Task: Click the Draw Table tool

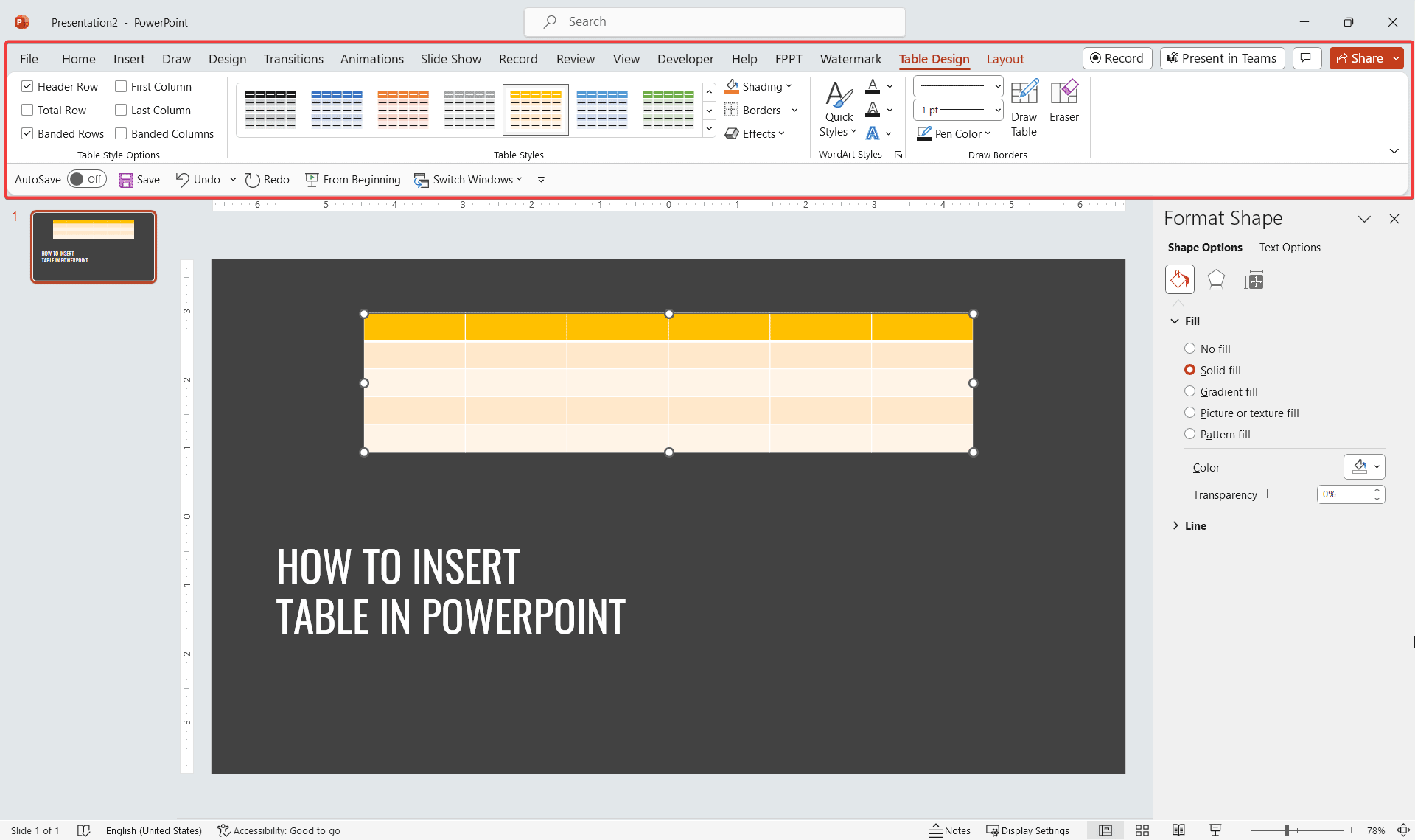Action: (x=1024, y=107)
